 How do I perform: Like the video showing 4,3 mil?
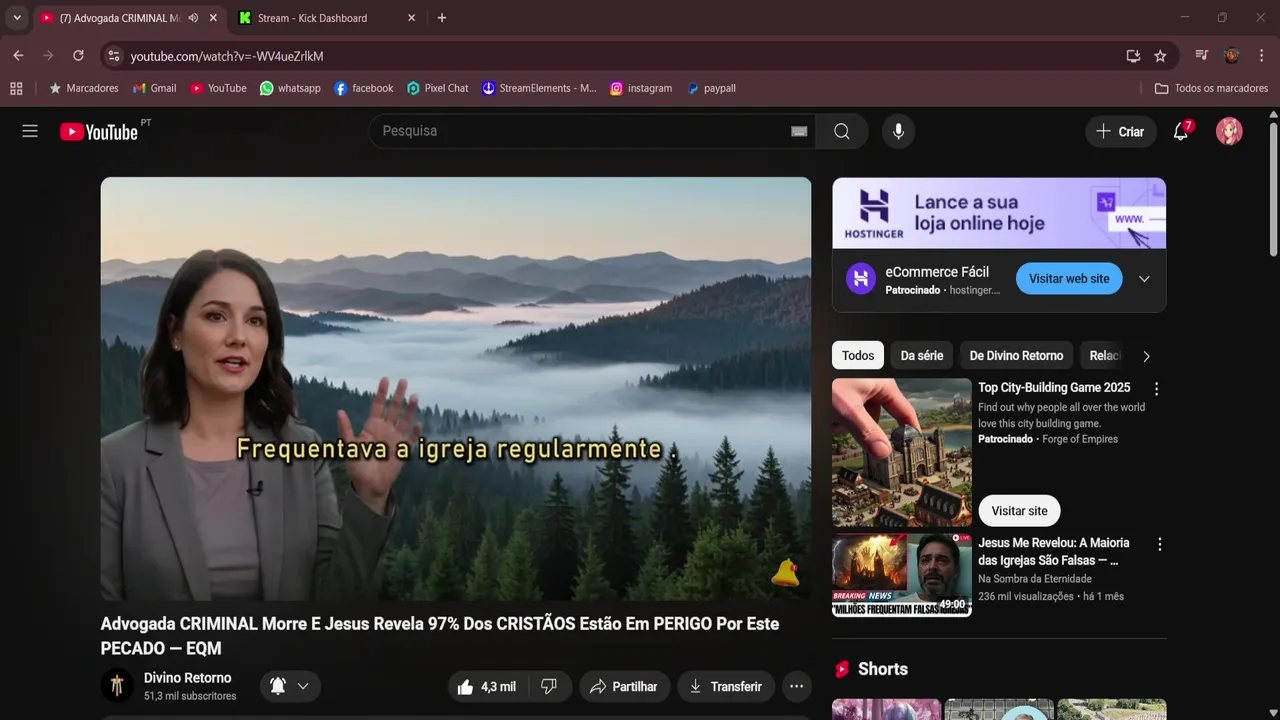487,686
